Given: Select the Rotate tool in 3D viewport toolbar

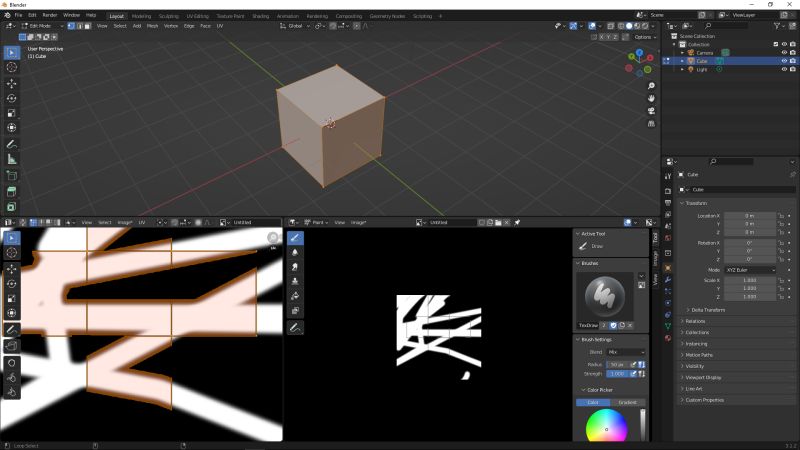Looking at the screenshot, I should [x=12, y=98].
